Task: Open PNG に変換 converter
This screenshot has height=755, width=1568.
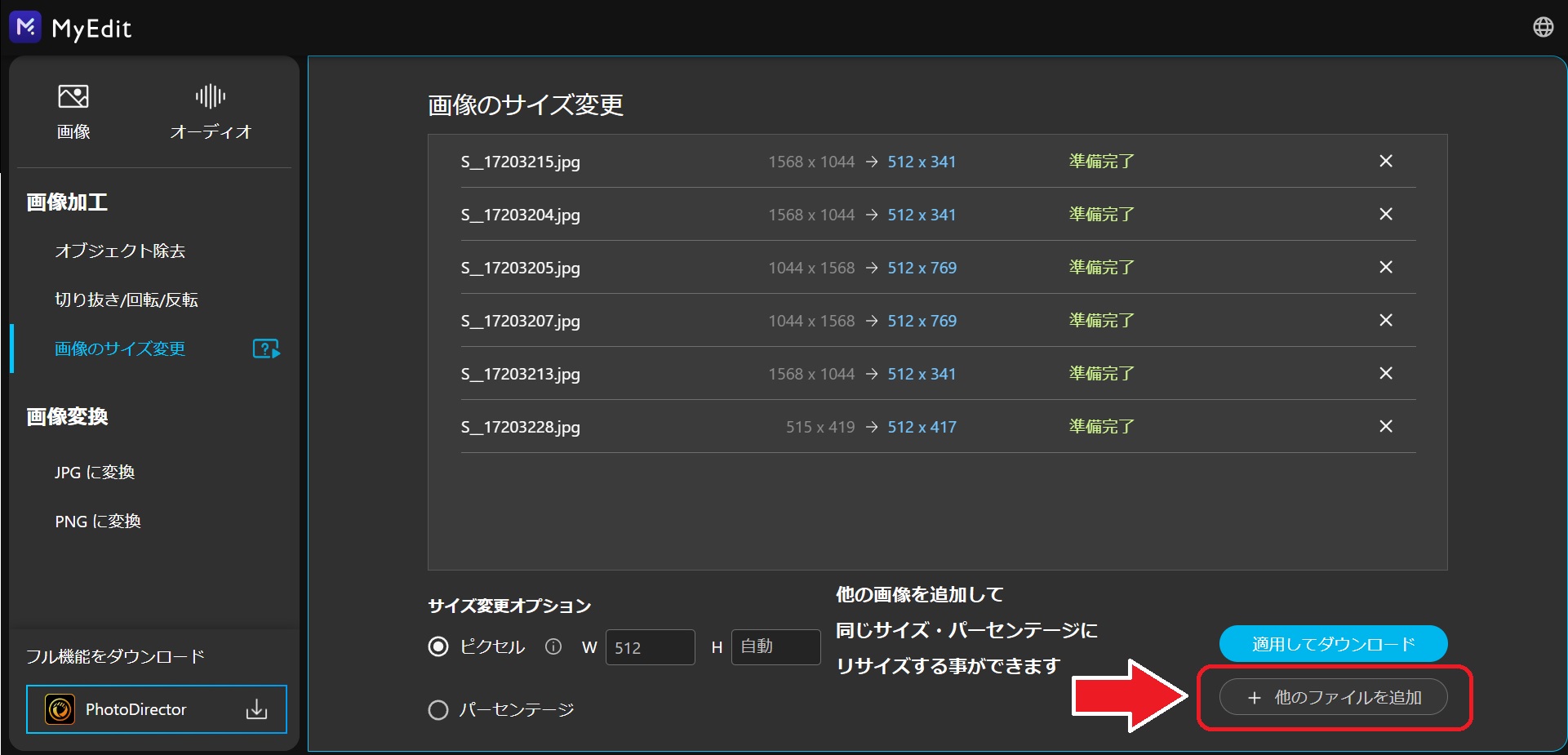Action: pyautogui.click(x=98, y=521)
